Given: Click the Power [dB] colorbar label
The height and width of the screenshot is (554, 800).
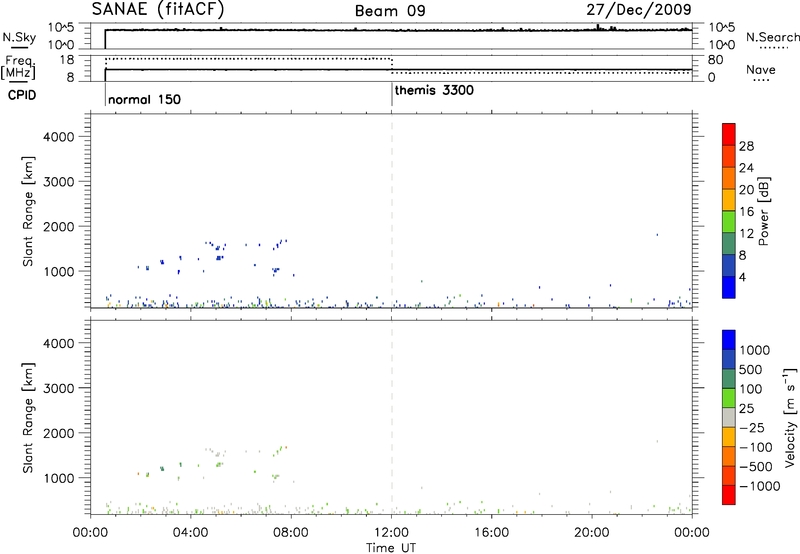Looking at the screenshot, I should 763,211.
